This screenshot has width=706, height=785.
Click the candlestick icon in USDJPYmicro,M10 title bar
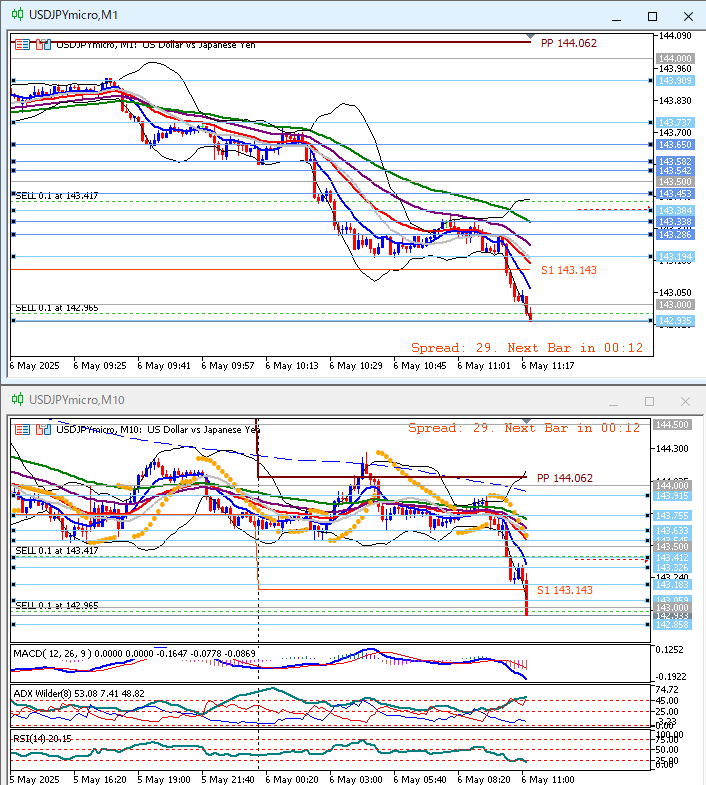[x=18, y=399]
